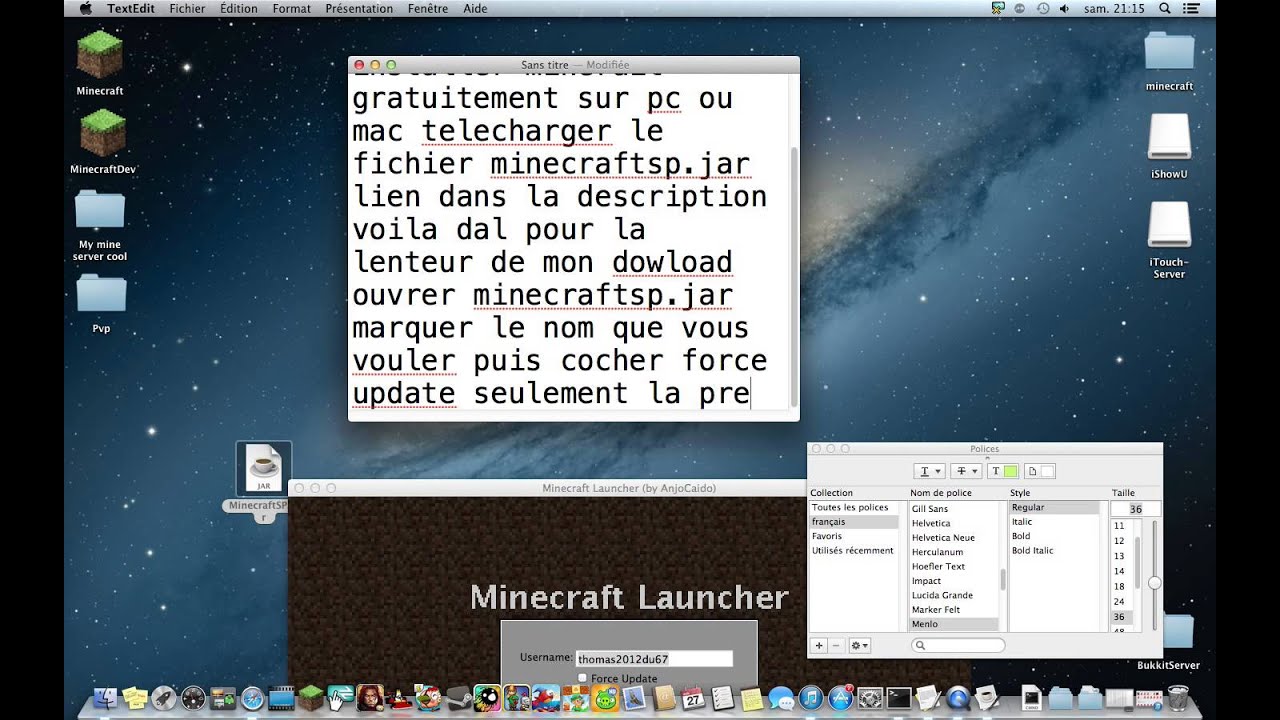Image resolution: width=1280 pixels, height=720 pixels.
Task: Open Calendar showing 27 in the Dock
Action: pyautogui.click(x=694, y=698)
